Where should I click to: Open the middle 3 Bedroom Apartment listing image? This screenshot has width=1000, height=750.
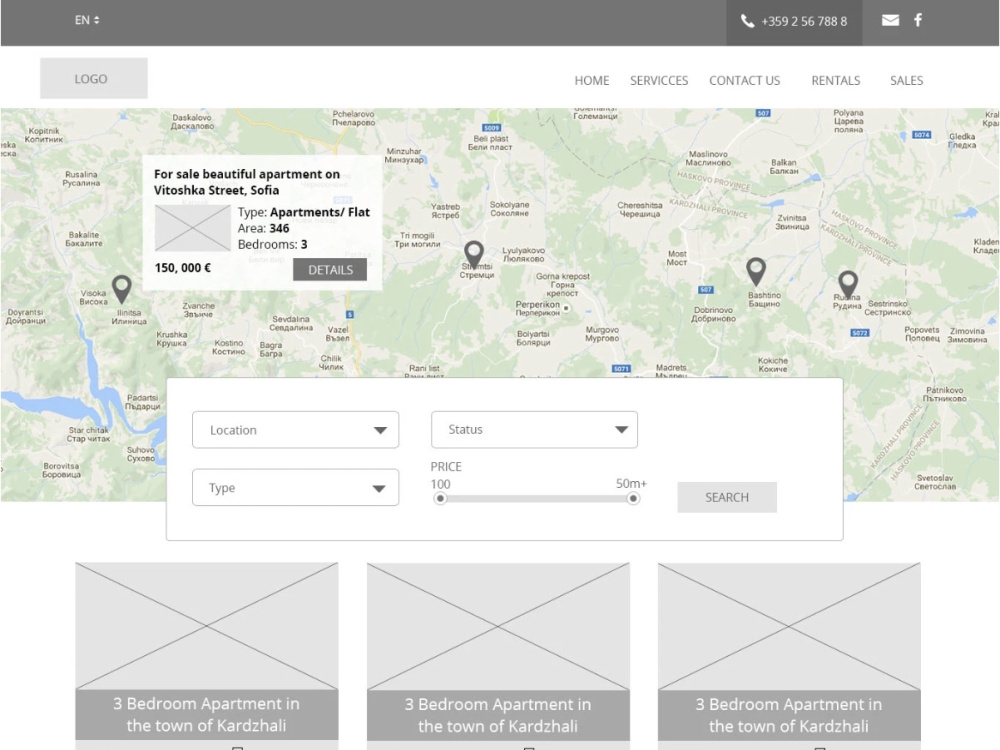[498, 626]
